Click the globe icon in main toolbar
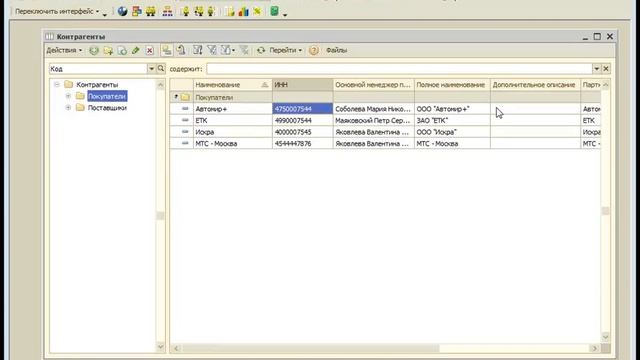The width and height of the screenshot is (640, 360). tap(122, 11)
